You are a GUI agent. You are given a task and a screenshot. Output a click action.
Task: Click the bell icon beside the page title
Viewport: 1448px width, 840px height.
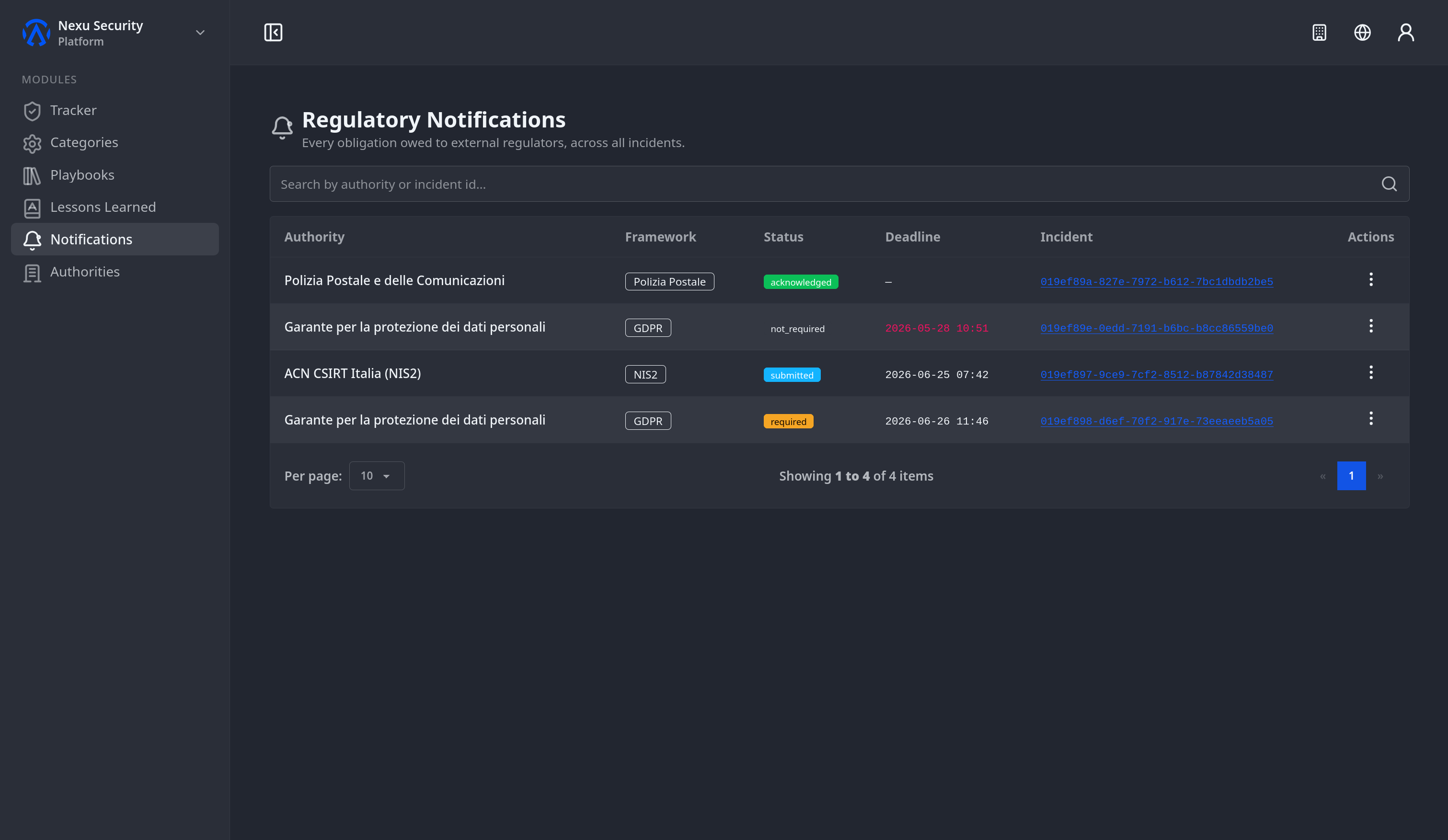[282, 127]
